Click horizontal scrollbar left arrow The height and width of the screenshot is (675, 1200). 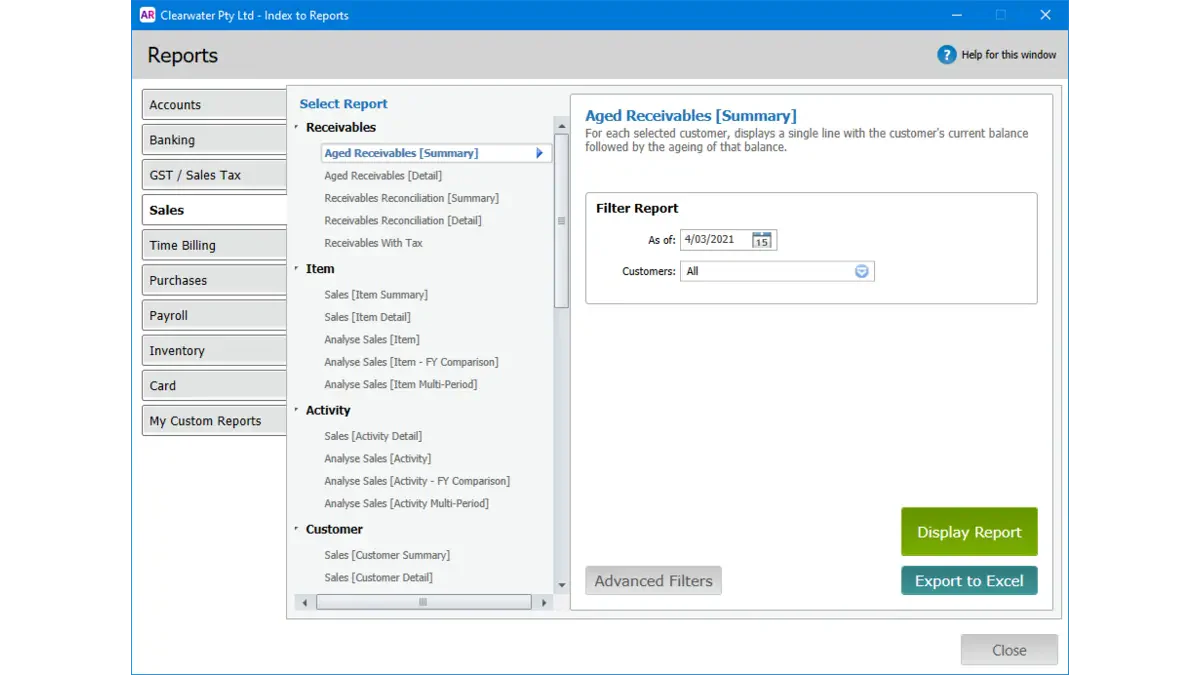(304, 603)
